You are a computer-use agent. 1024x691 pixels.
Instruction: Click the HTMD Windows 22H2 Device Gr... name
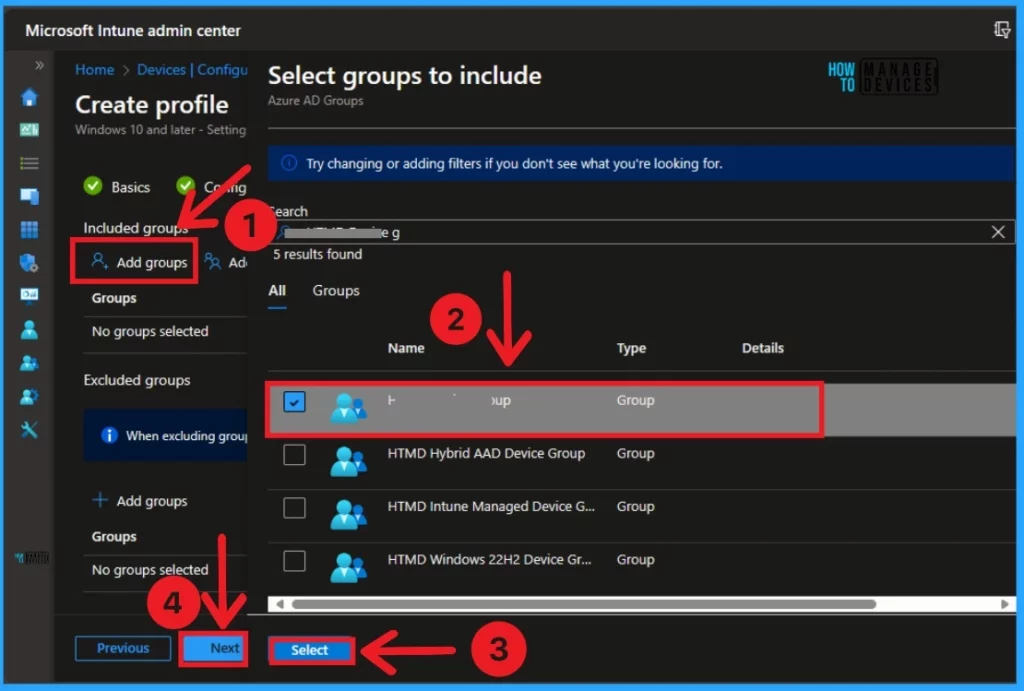point(489,559)
